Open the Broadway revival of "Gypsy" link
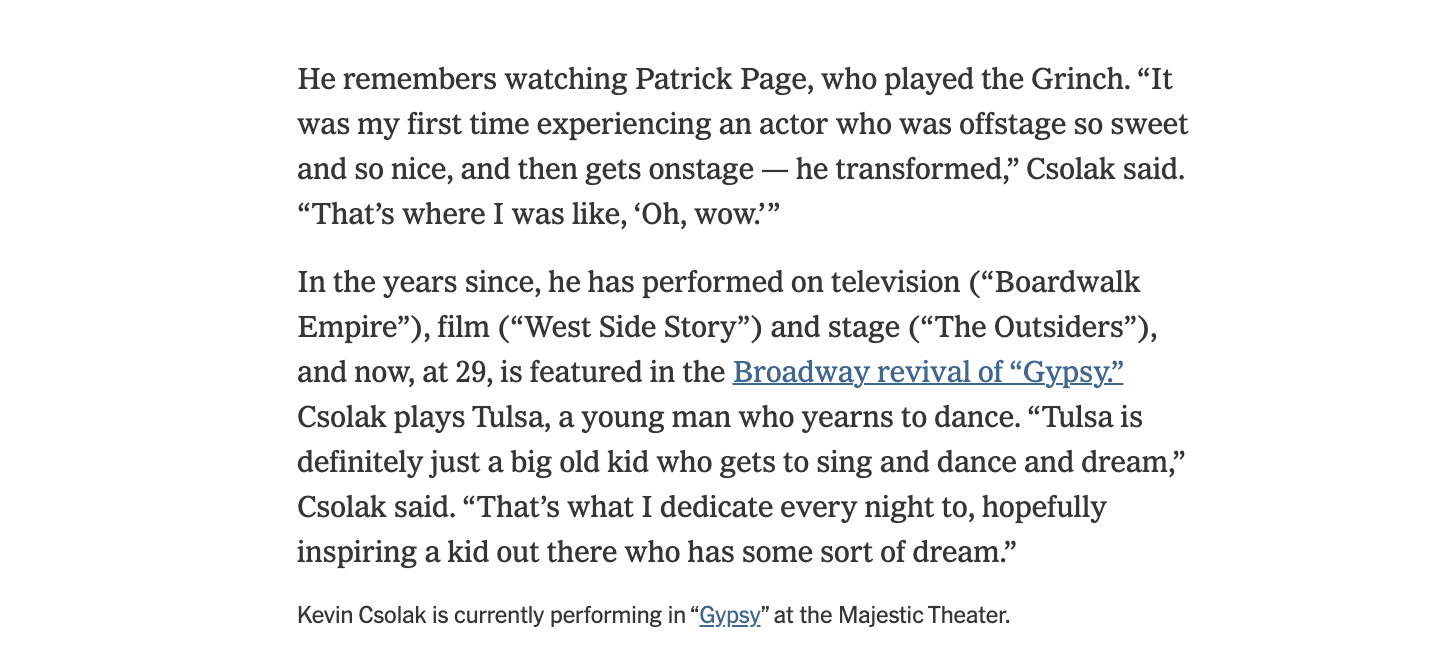Image resolution: width=1440 pixels, height=656 pixels. (x=928, y=372)
